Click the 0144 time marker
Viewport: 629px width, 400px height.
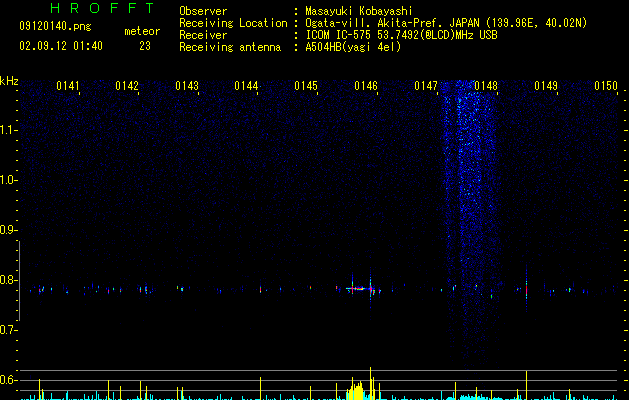246,86
